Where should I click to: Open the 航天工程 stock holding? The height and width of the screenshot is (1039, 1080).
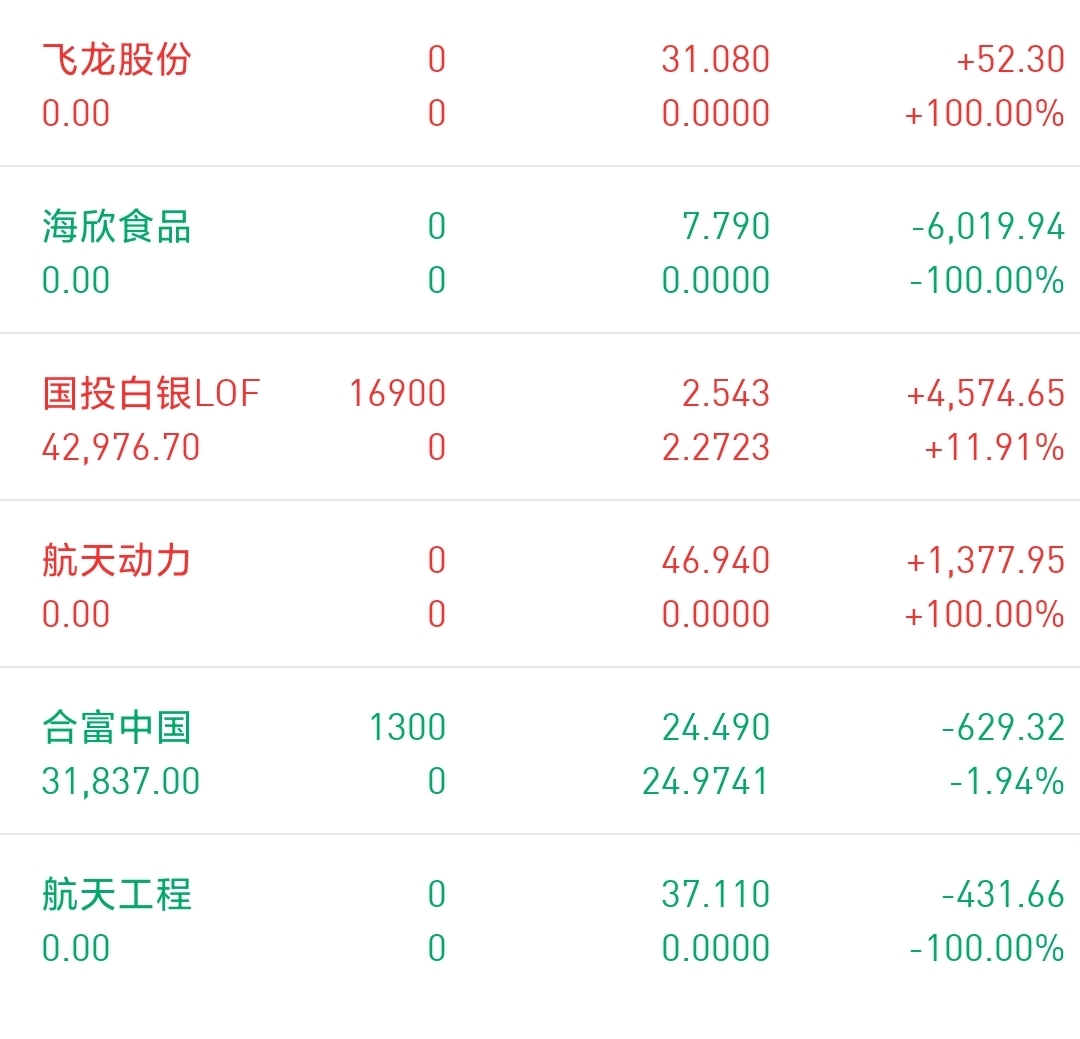click(540, 919)
